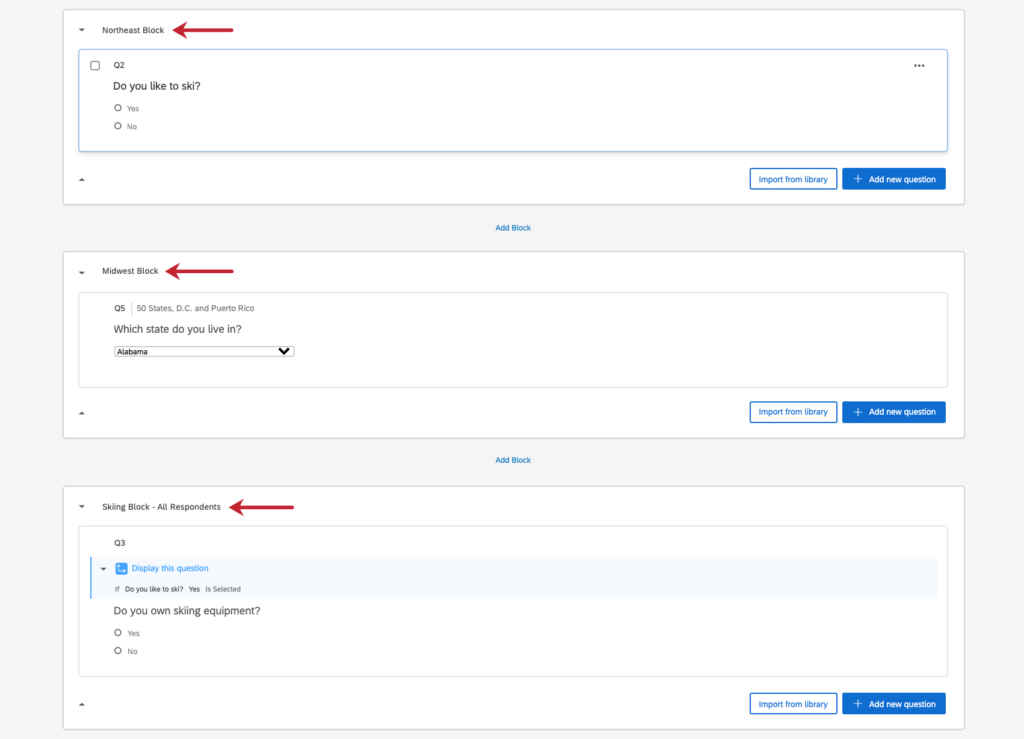Select the Yes radio button under Q2
This screenshot has width=1024, height=739.
[x=118, y=107]
